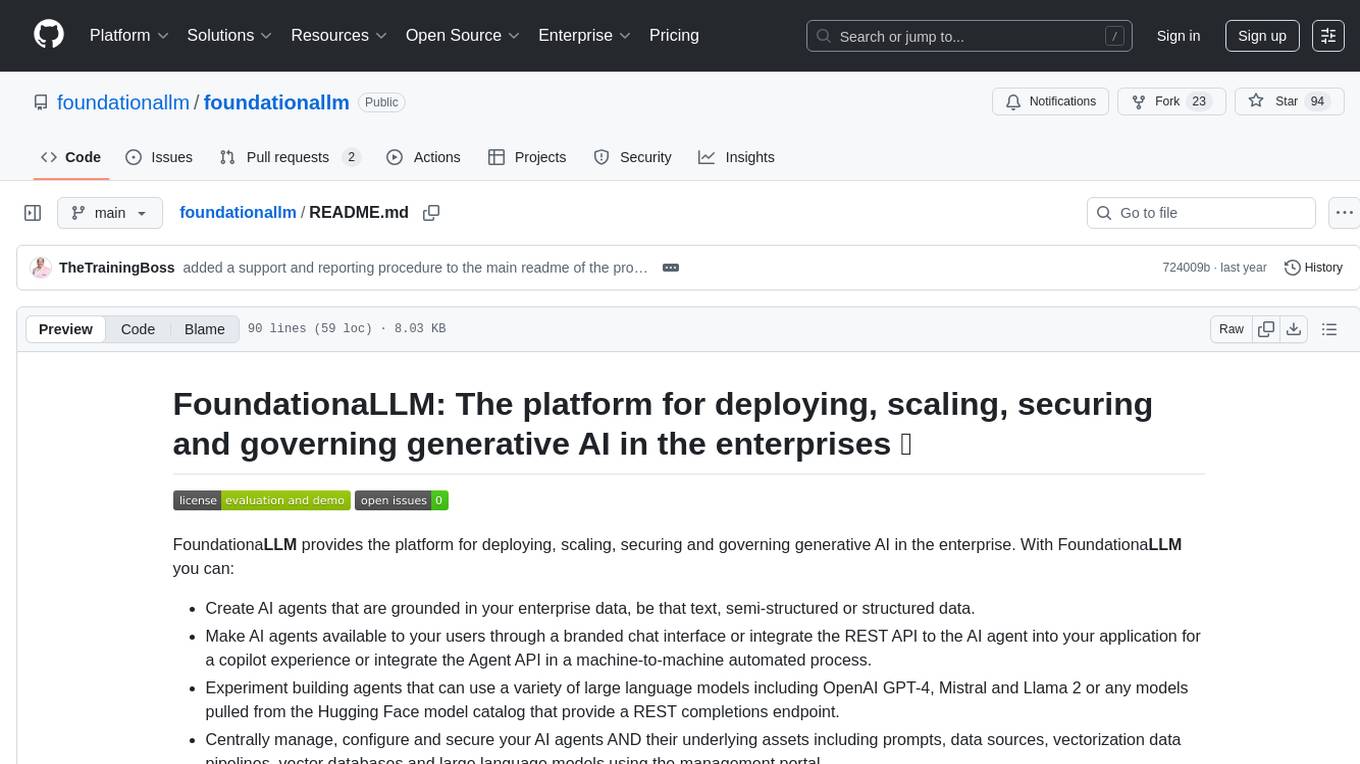The image size is (1360, 764).
Task: Open the Projects tab
Action: [x=527, y=157]
